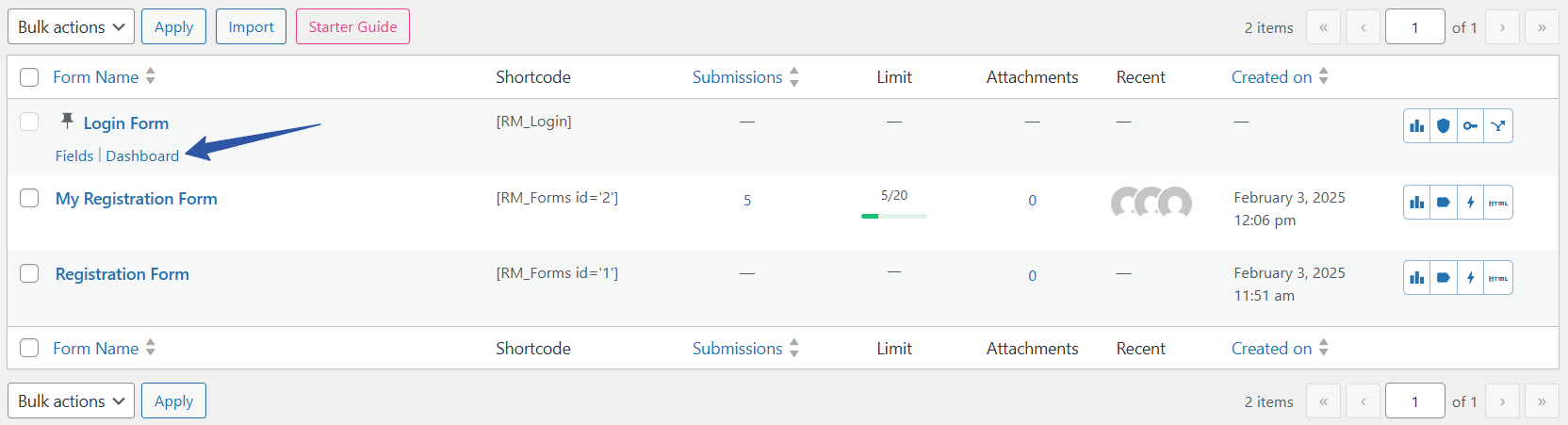Click the lightning bolt icon for My Registration Form
Screen dimensions: 1568x425
[x=1470, y=203]
